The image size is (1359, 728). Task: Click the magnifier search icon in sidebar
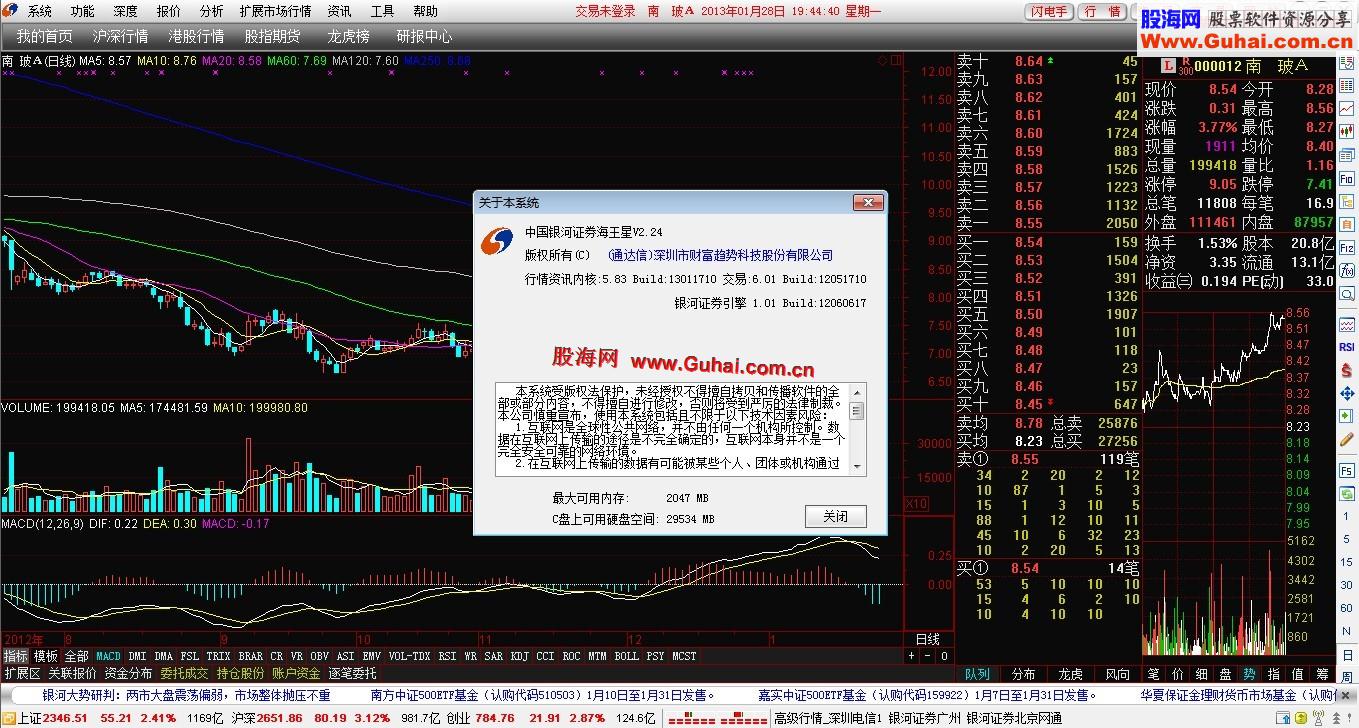1346,293
